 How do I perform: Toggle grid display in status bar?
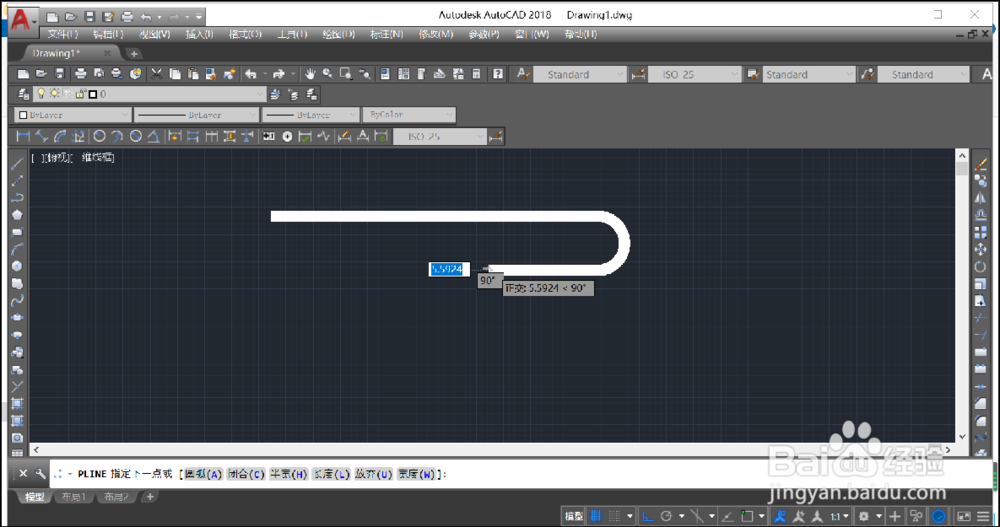pyautogui.click(x=596, y=516)
